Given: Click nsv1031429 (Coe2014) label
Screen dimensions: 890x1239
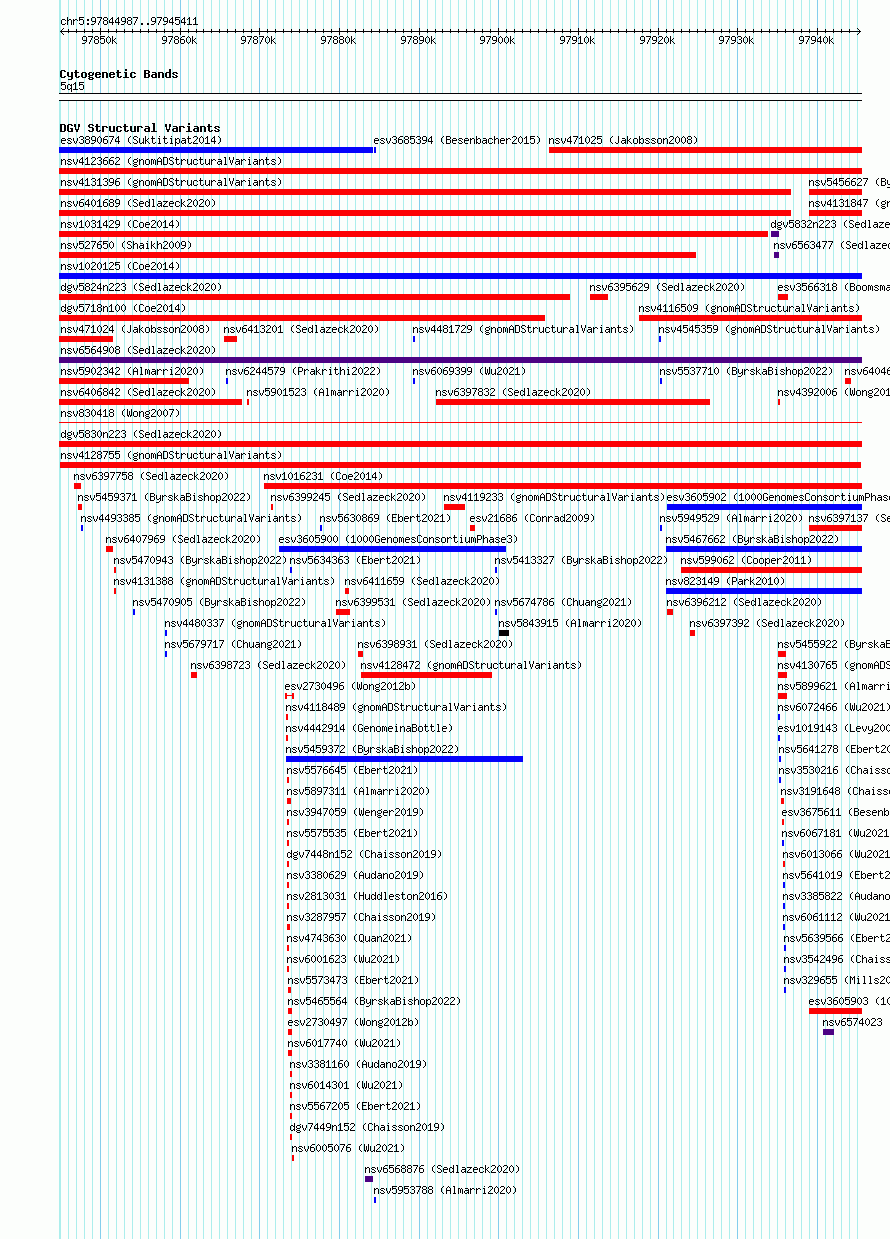Looking at the screenshot, I should [x=119, y=224].
